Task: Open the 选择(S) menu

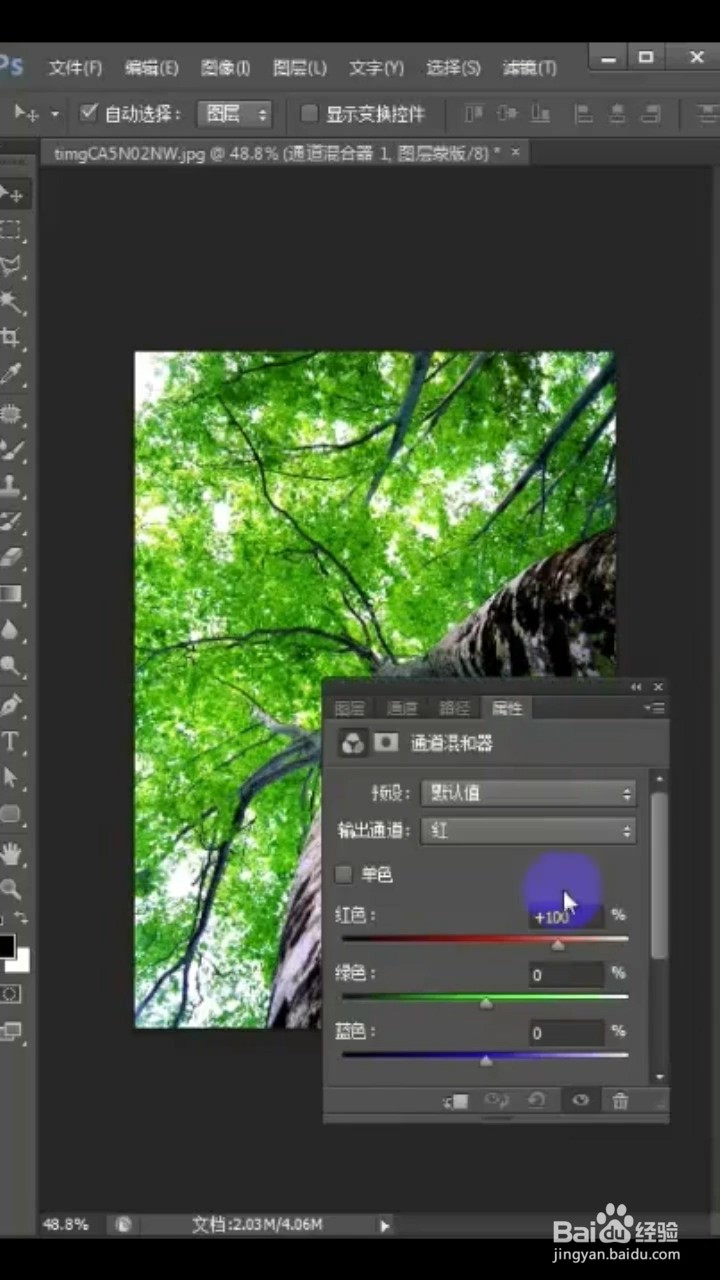Action: pos(454,68)
